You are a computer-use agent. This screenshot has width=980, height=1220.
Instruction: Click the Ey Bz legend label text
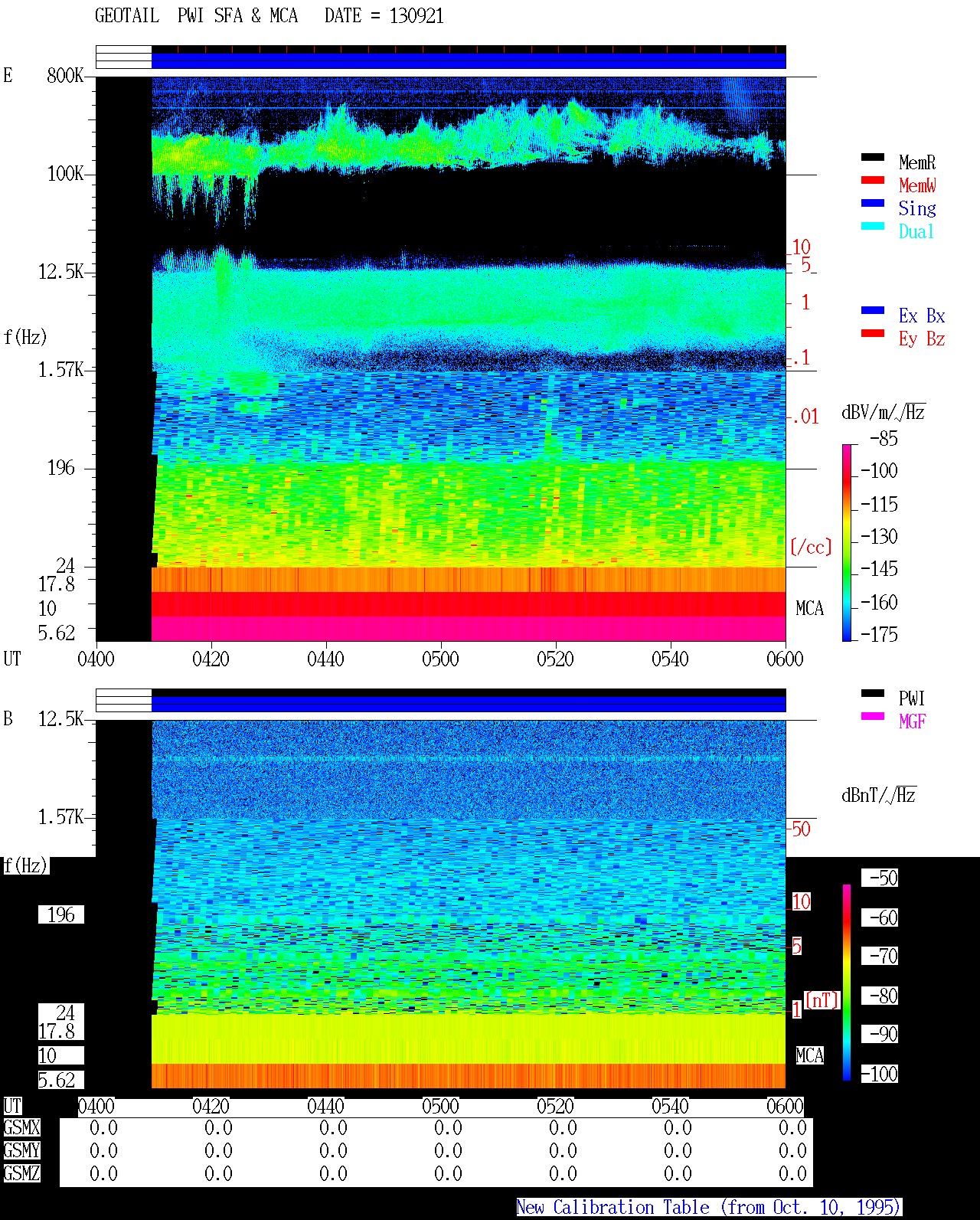[x=922, y=339]
